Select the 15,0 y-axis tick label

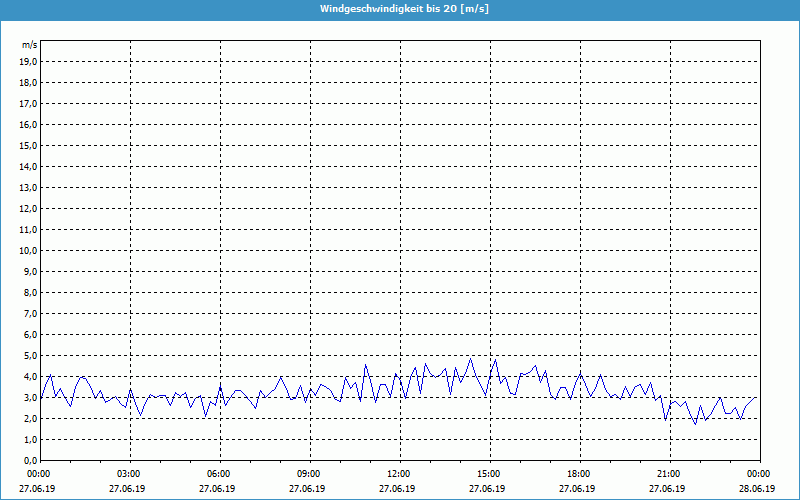pos(29,145)
